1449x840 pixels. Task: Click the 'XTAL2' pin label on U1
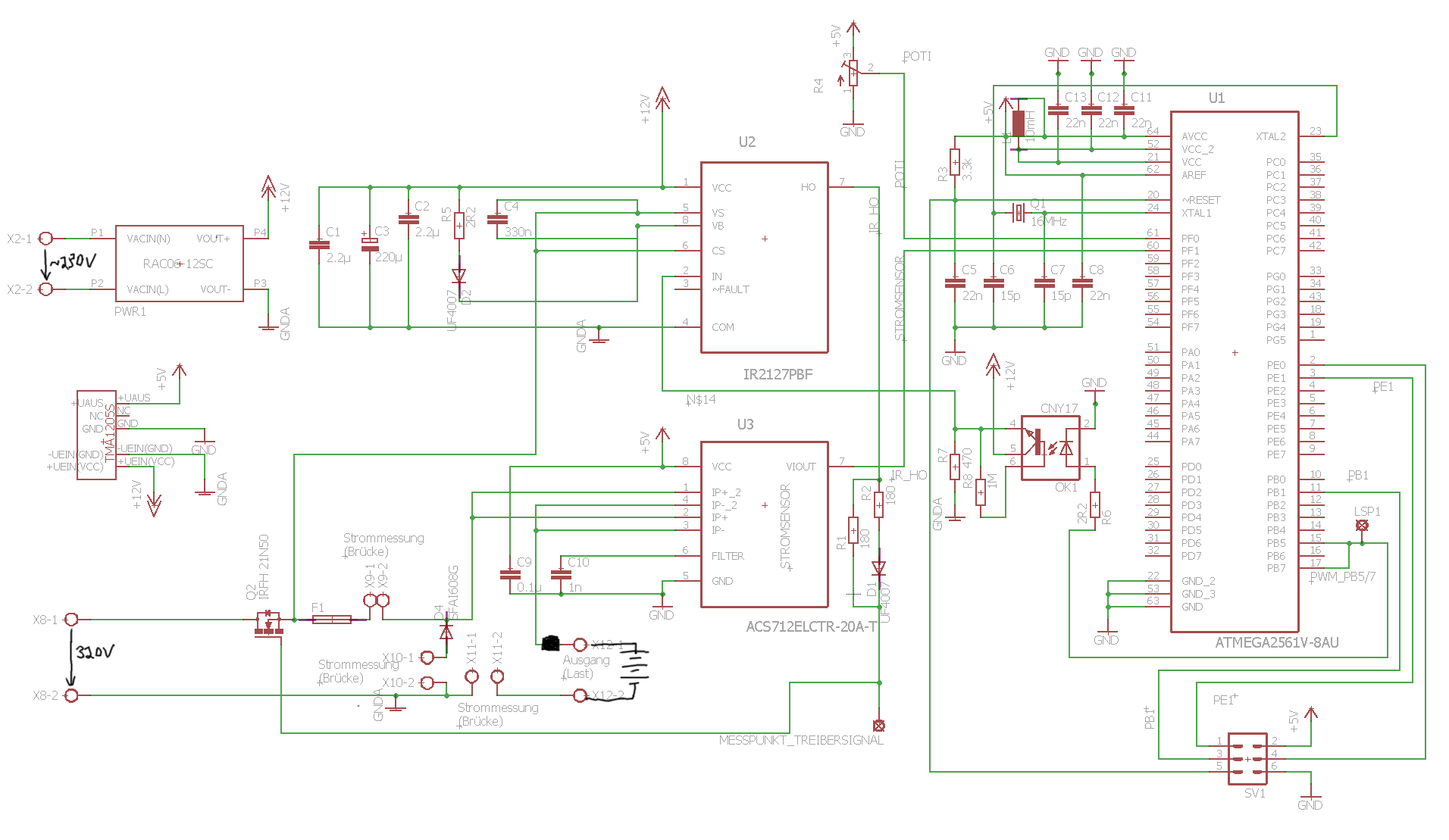(1271, 136)
